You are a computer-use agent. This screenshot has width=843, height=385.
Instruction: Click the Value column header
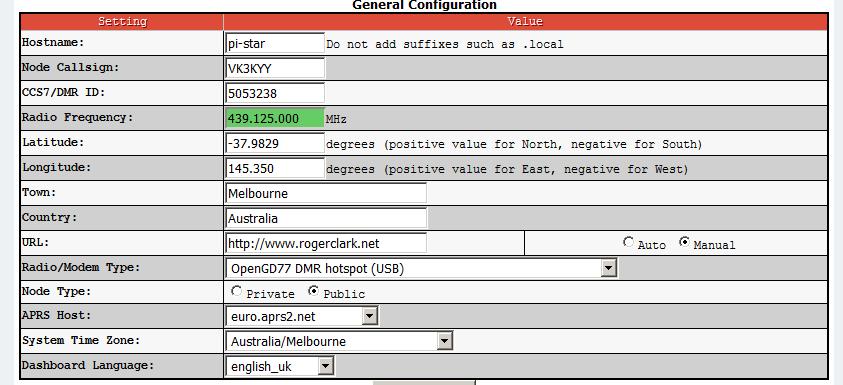click(x=525, y=22)
